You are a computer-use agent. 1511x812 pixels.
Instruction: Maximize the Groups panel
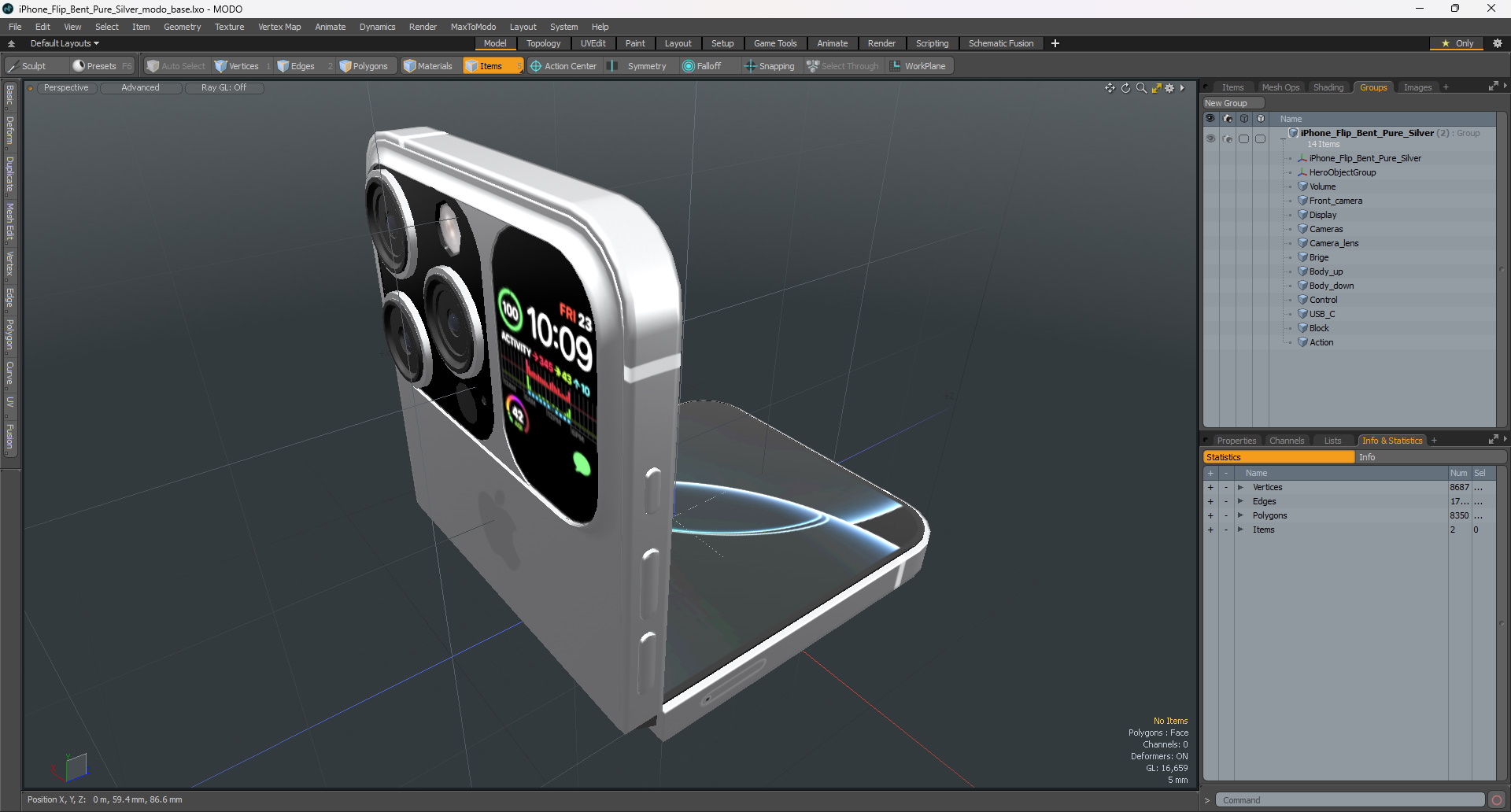(1493, 87)
